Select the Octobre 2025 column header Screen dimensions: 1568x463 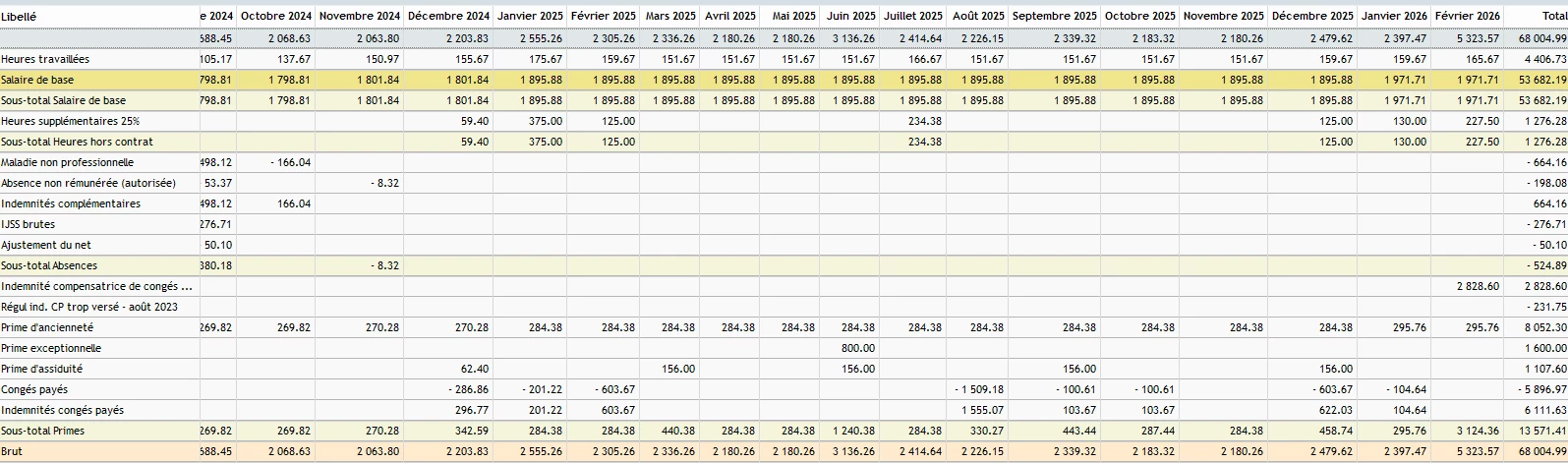click(x=1139, y=16)
